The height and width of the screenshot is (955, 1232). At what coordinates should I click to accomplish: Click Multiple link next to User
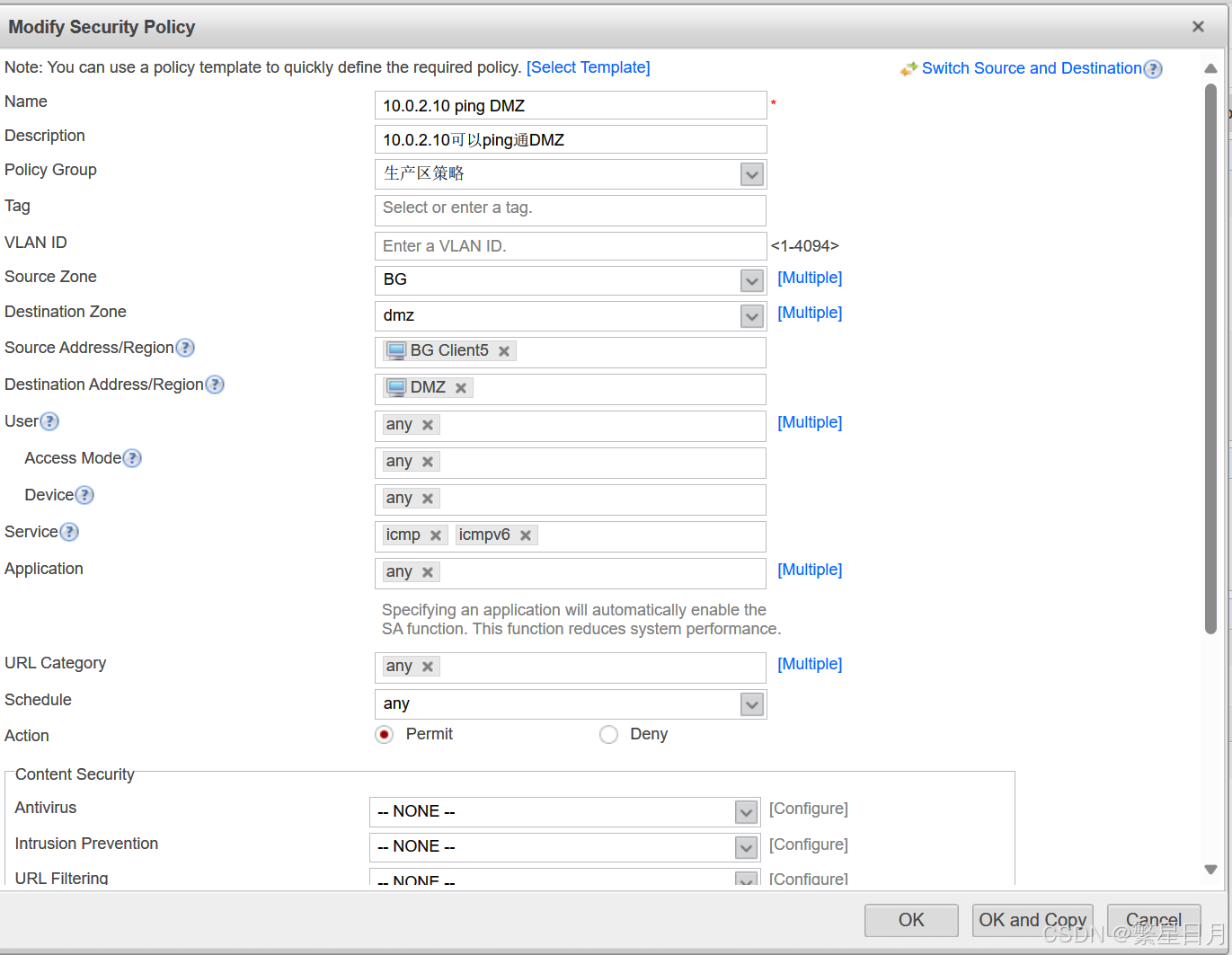click(810, 422)
